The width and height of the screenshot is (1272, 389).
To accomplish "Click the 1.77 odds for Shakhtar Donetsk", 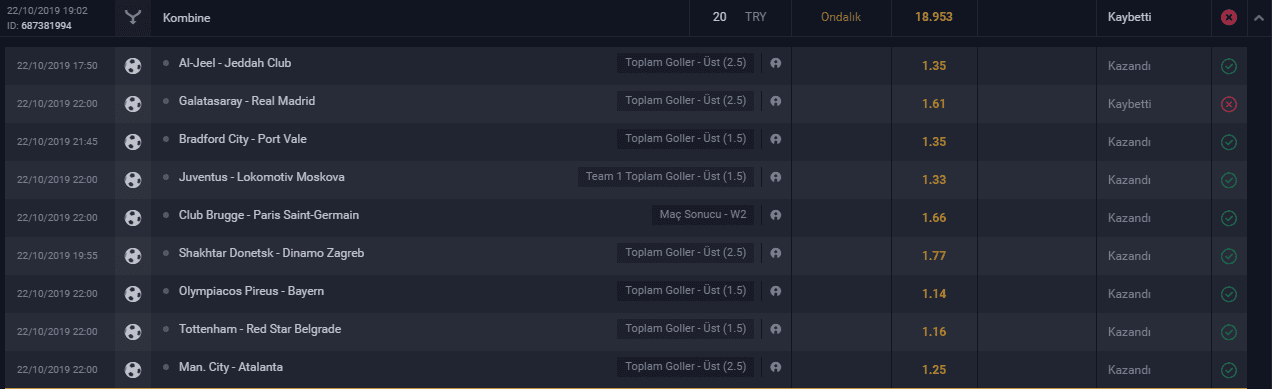I will [x=934, y=256].
